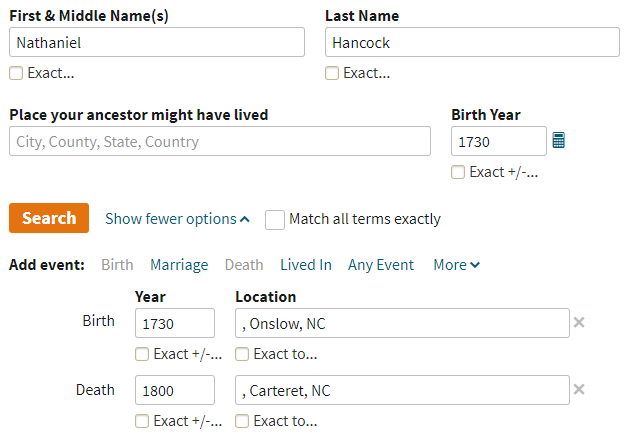Toggle Exact checkbox under last name
This screenshot has width=627, height=439.
332,73
